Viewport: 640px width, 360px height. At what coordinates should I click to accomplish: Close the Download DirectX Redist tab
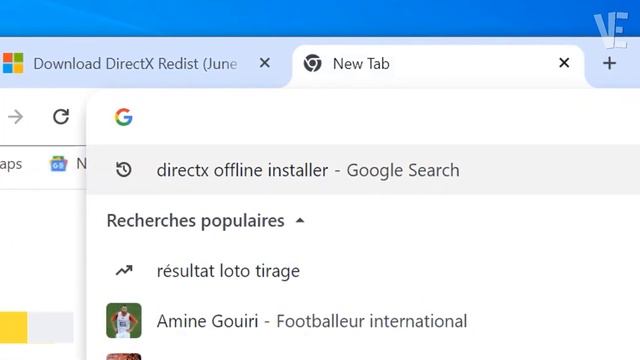[264, 63]
